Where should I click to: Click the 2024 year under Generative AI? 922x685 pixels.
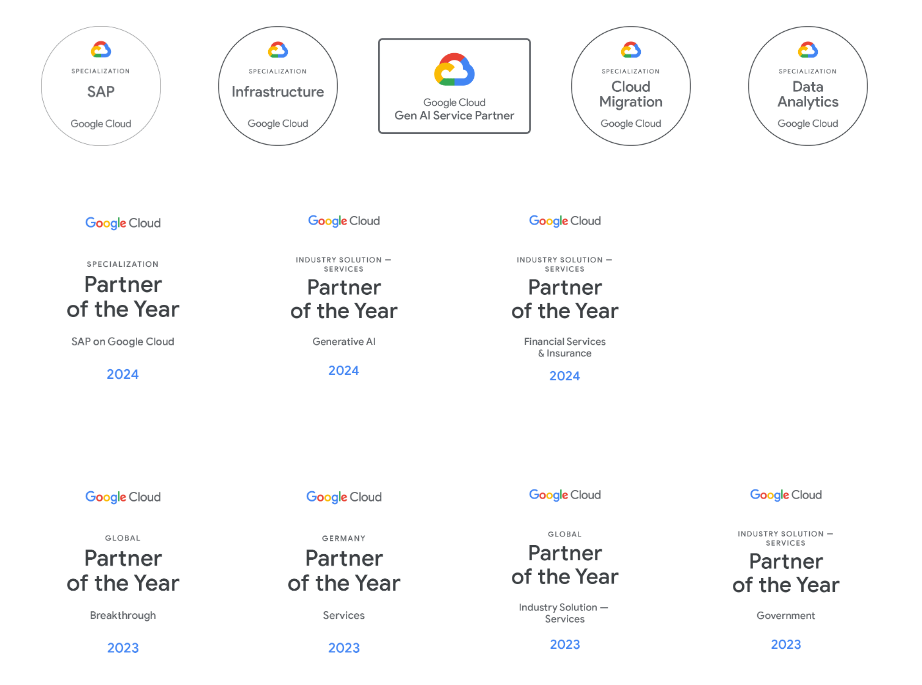(x=343, y=370)
